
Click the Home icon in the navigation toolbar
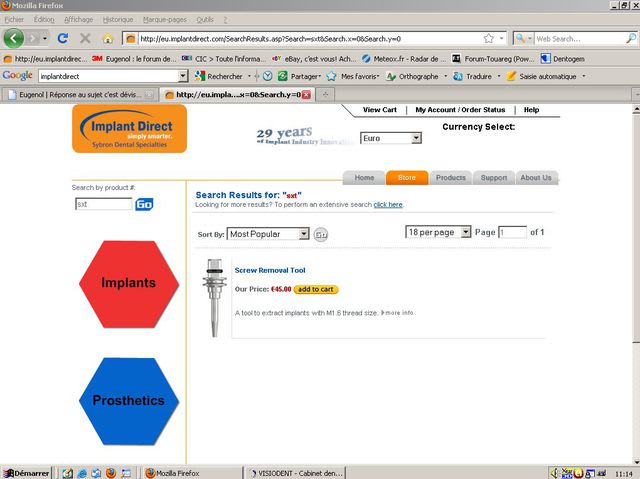point(108,39)
